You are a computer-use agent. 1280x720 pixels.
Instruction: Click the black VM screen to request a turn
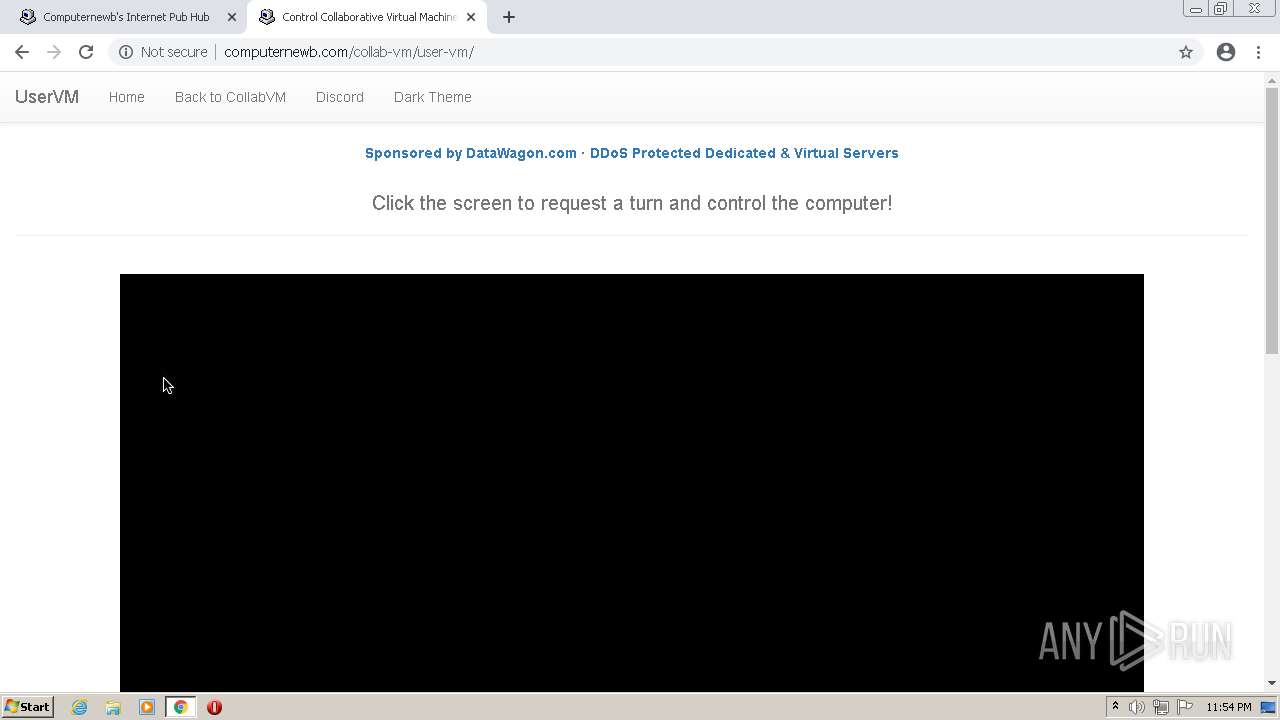click(632, 482)
